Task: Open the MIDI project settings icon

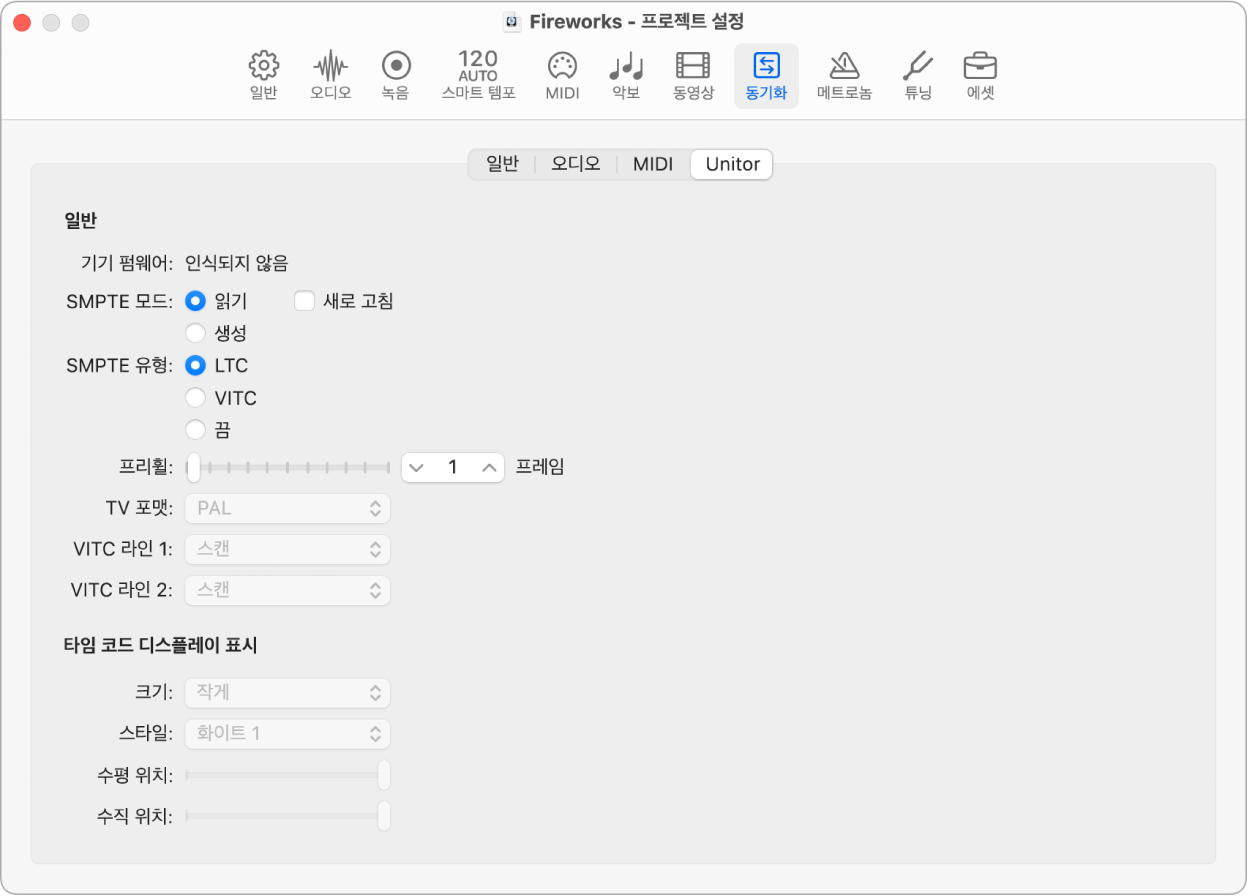Action: coord(562,76)
